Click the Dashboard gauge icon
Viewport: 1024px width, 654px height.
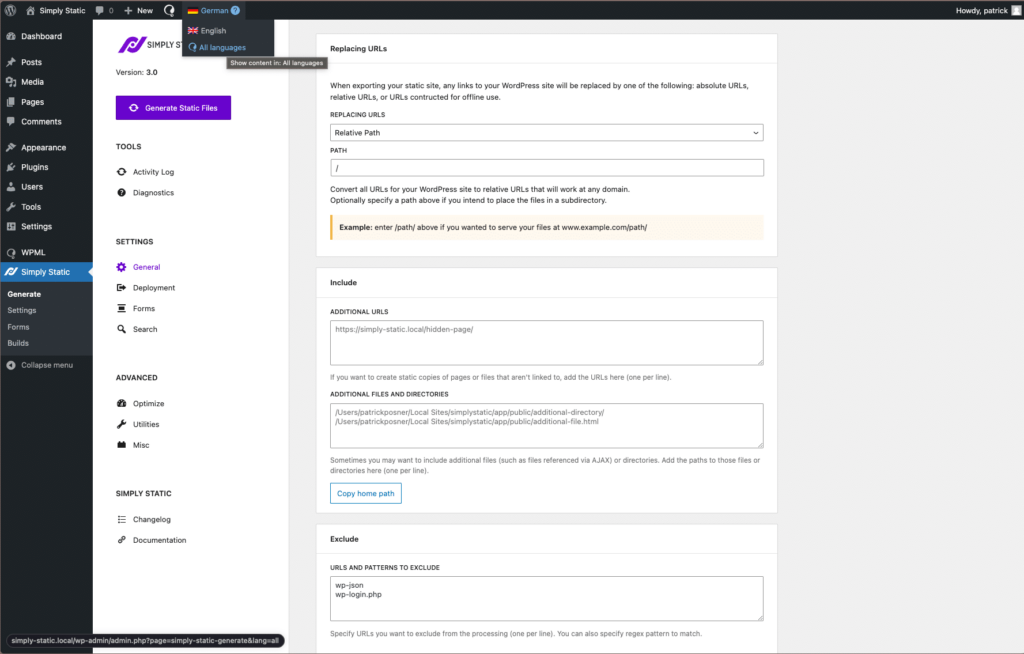[11, 36]
